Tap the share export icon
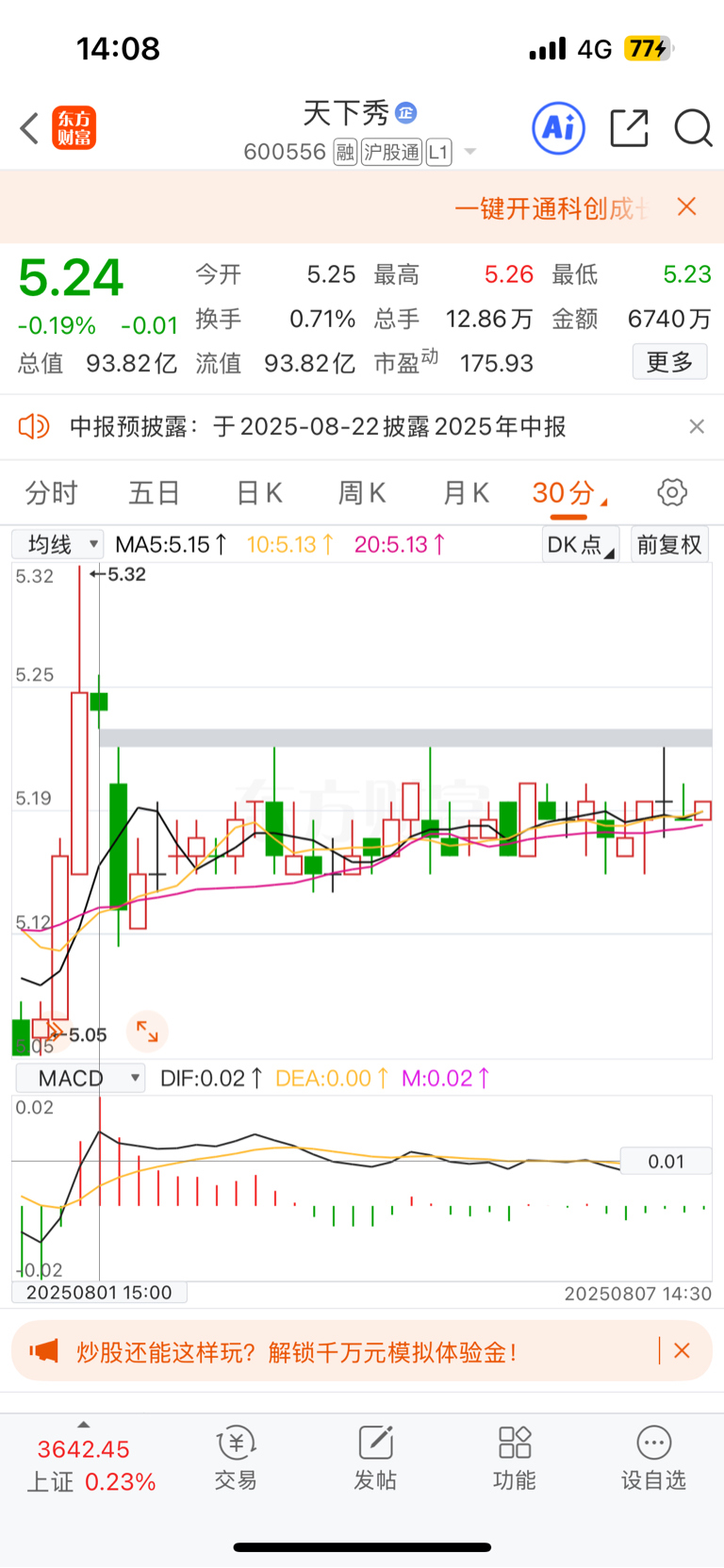Viewport: 724px width, 1568px height. (629, 128)
